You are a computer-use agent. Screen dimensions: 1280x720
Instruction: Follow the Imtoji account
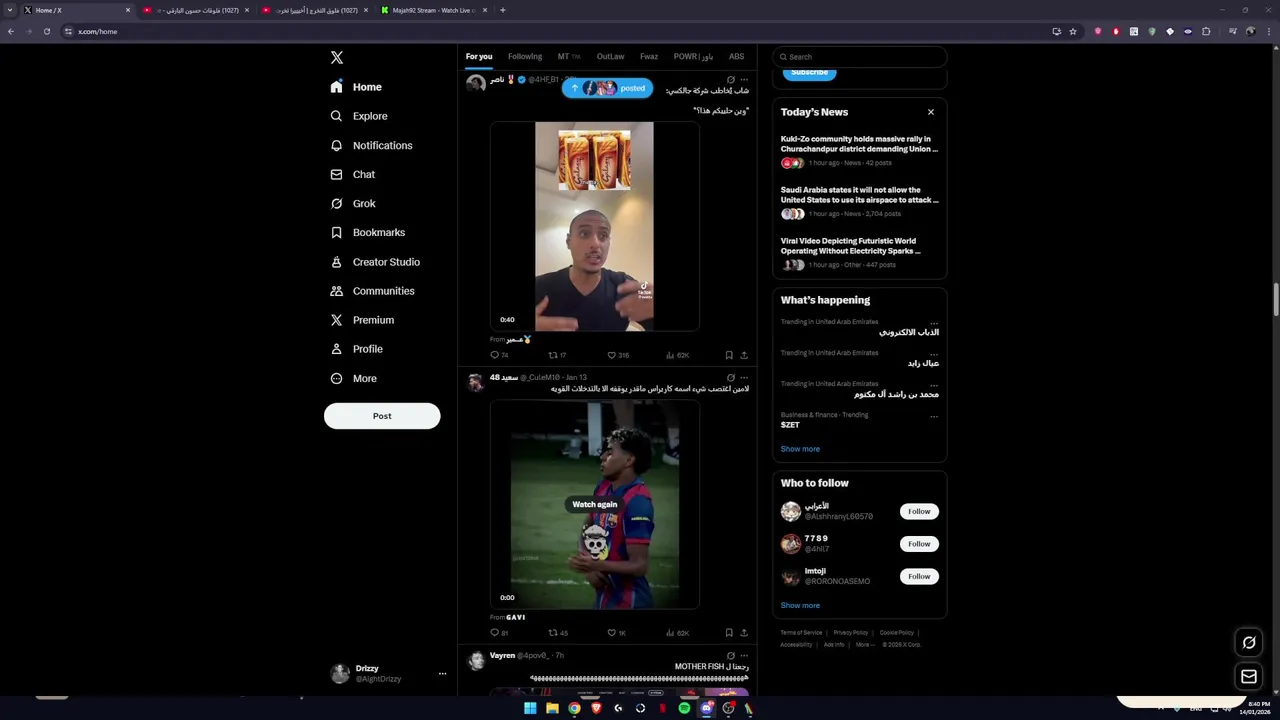pyautogui.click(x=919, y=577)
